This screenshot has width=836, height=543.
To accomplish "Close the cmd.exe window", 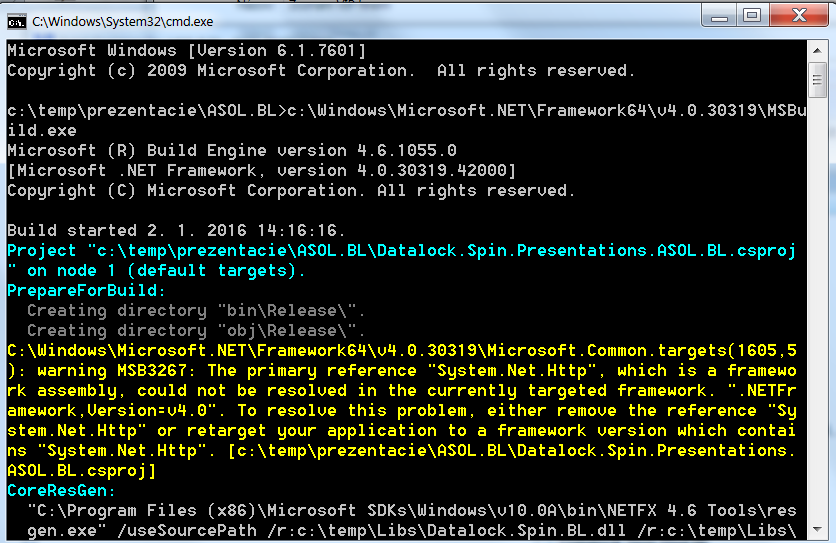I will pos(799,15).
